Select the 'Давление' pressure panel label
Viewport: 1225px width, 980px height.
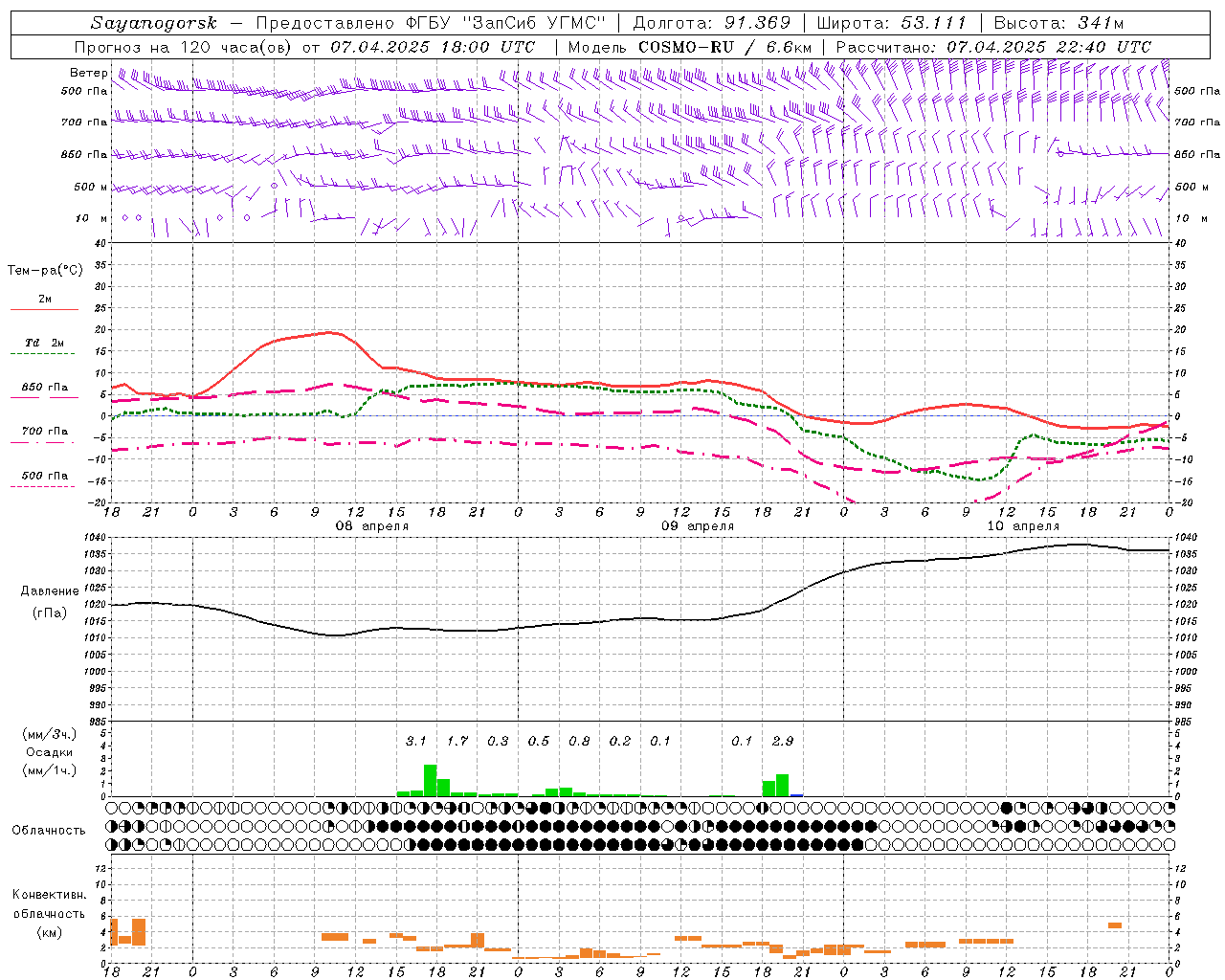[49, 591]
